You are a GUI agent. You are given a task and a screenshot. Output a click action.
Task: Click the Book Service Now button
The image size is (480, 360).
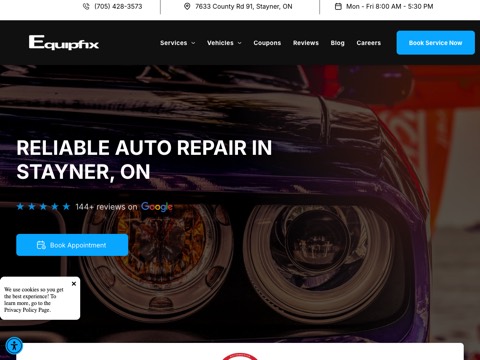435,43
